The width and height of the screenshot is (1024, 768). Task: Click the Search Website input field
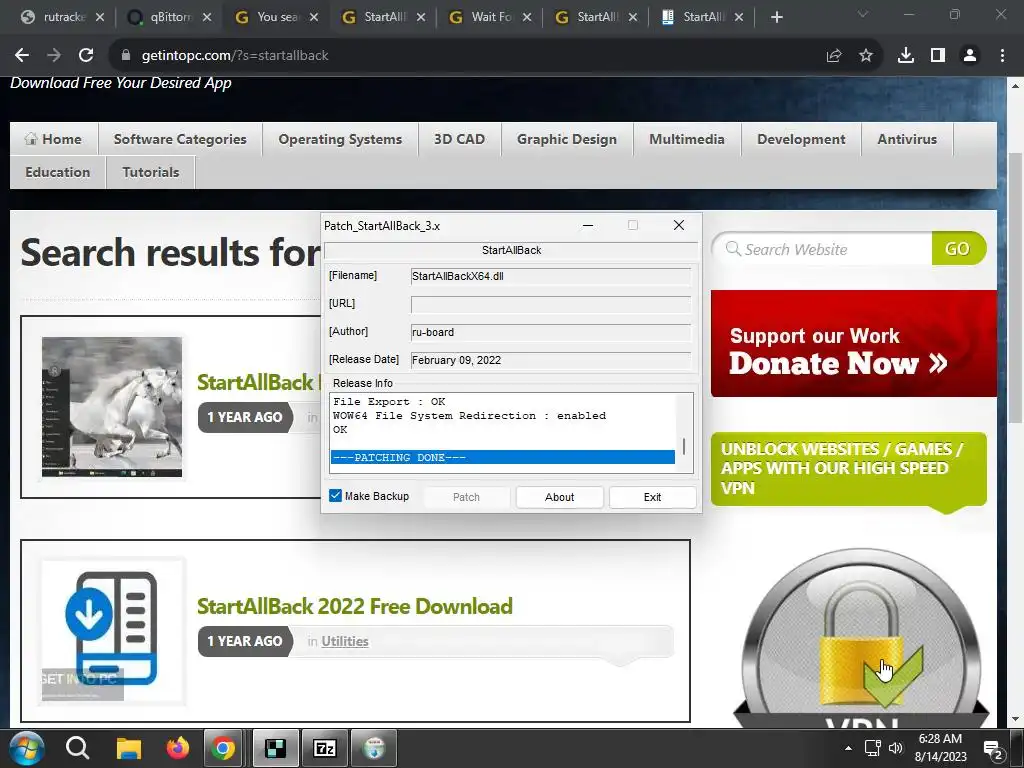click(x=824, y=249)
